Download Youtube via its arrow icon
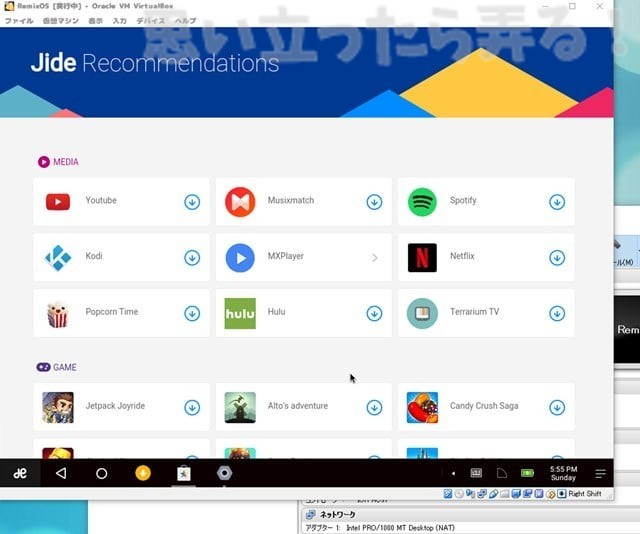The height and width of the screenshot is (534, 640). coord(192,202)
